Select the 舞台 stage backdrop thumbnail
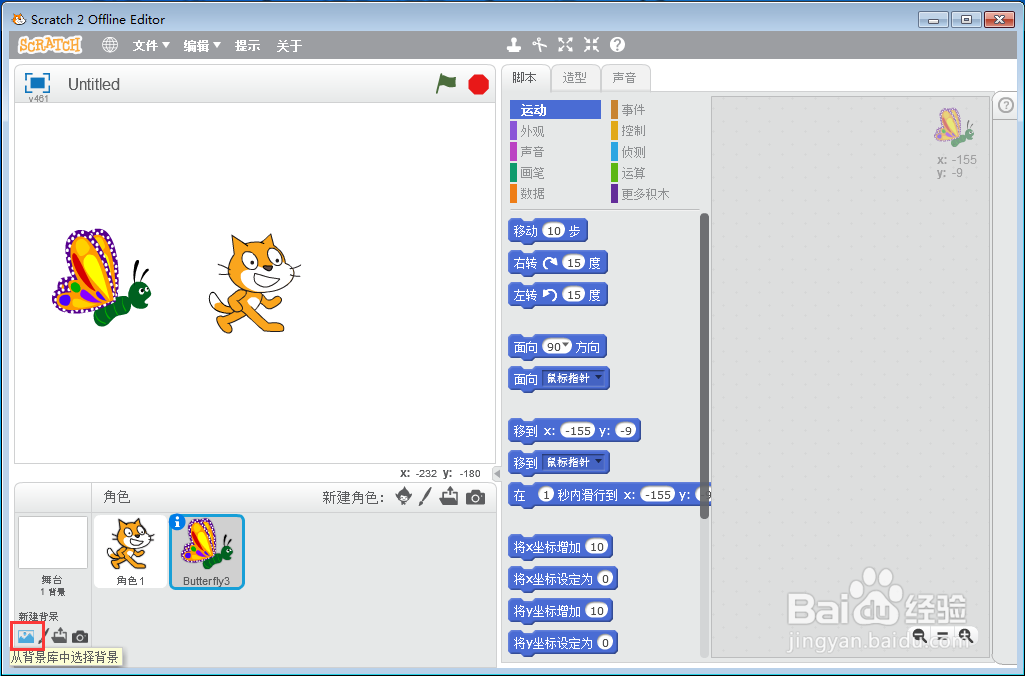The height and width of the screenshot is (676, 1025). coord(53,543)
